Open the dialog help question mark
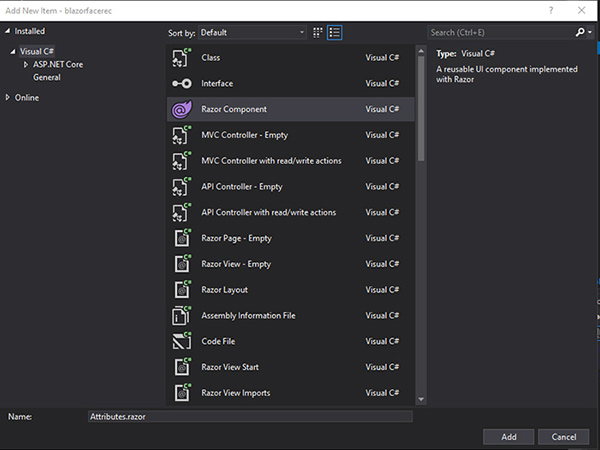The height and width of the screenshot is (450, 600). [x=551, y=10]
